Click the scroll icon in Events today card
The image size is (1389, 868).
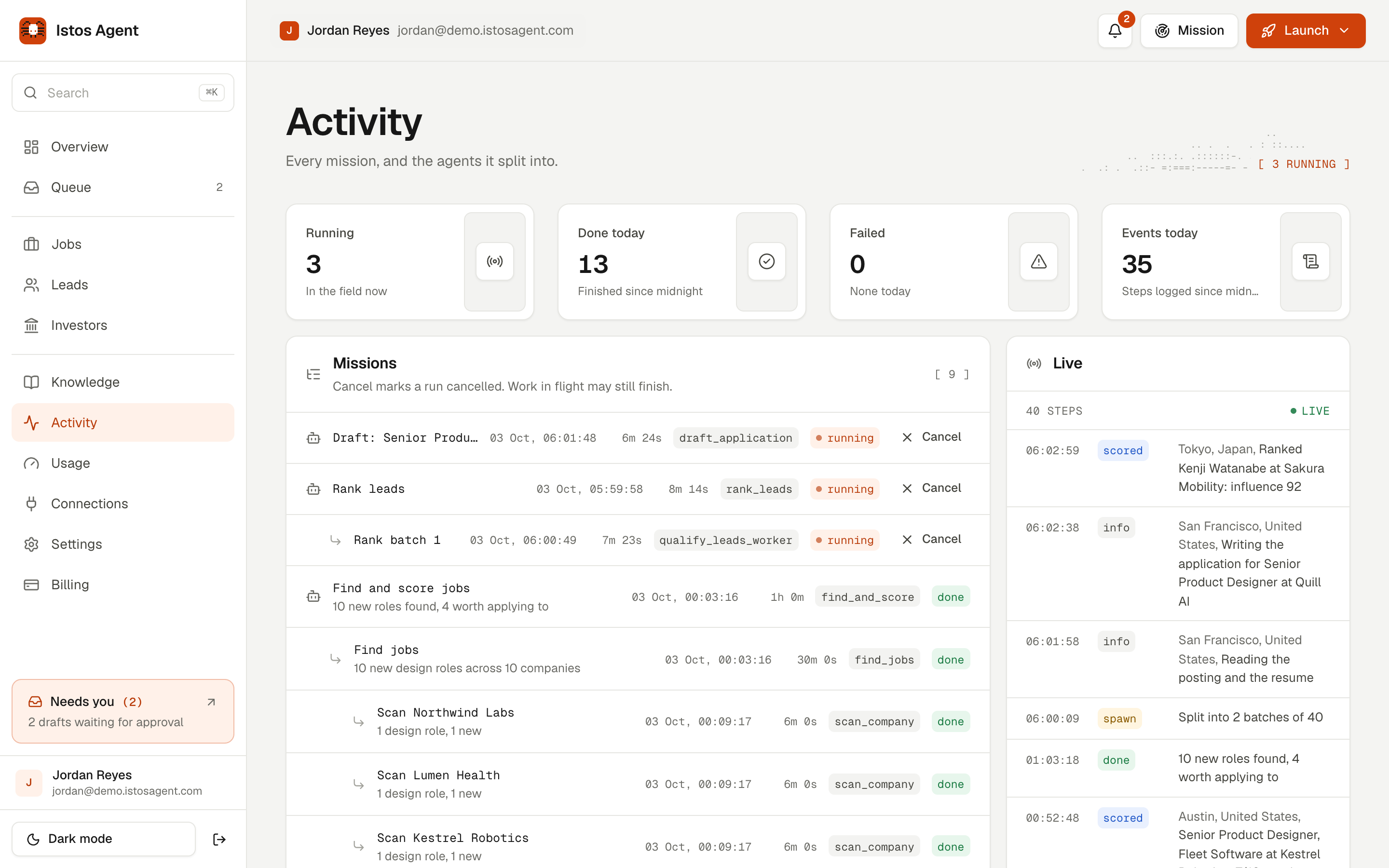coord(1311,262)
